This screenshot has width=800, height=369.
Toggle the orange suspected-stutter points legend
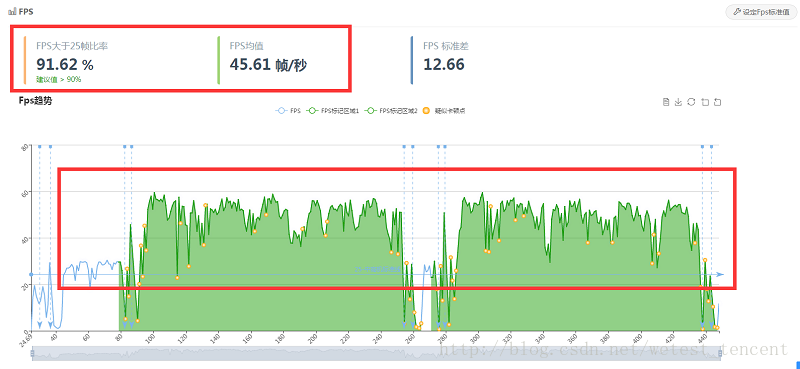(x=444, y=110)
